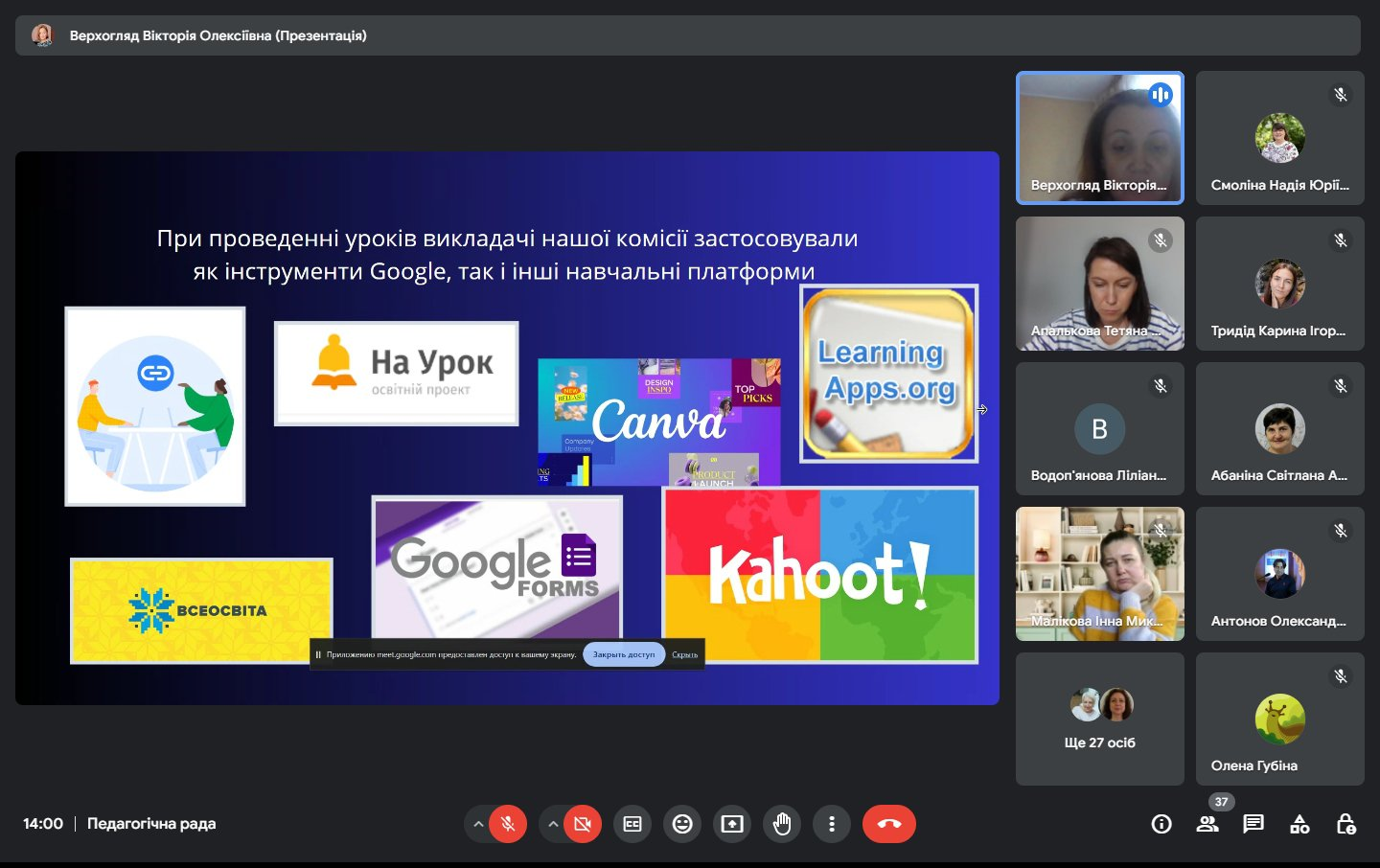
Task: Click the Всеосвіта logo on the slide
Action: [201, 611]
